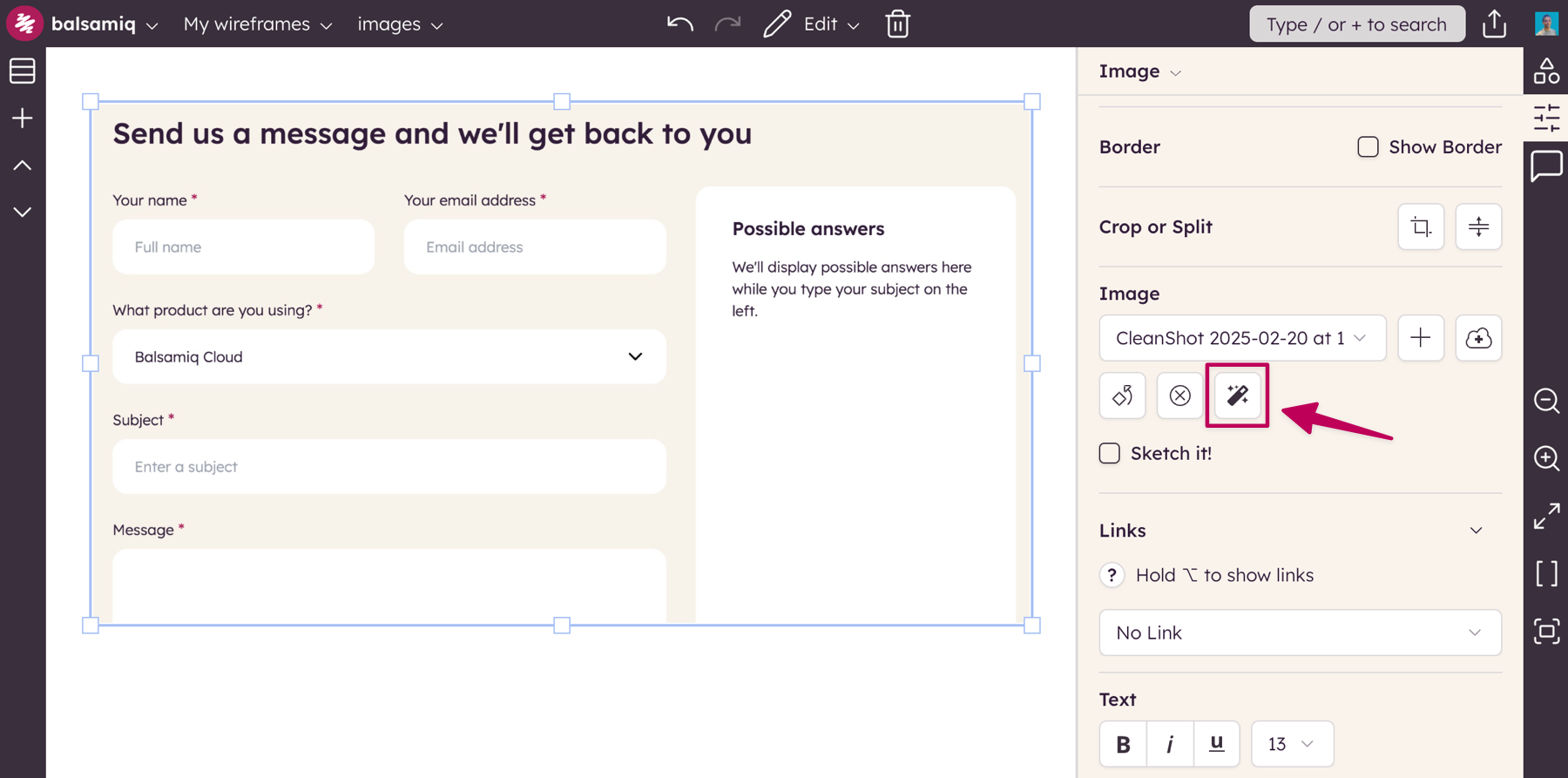Zoom out with the minus magnifier
This screenshot has width=1568, height=778.
pos(1547,401)
